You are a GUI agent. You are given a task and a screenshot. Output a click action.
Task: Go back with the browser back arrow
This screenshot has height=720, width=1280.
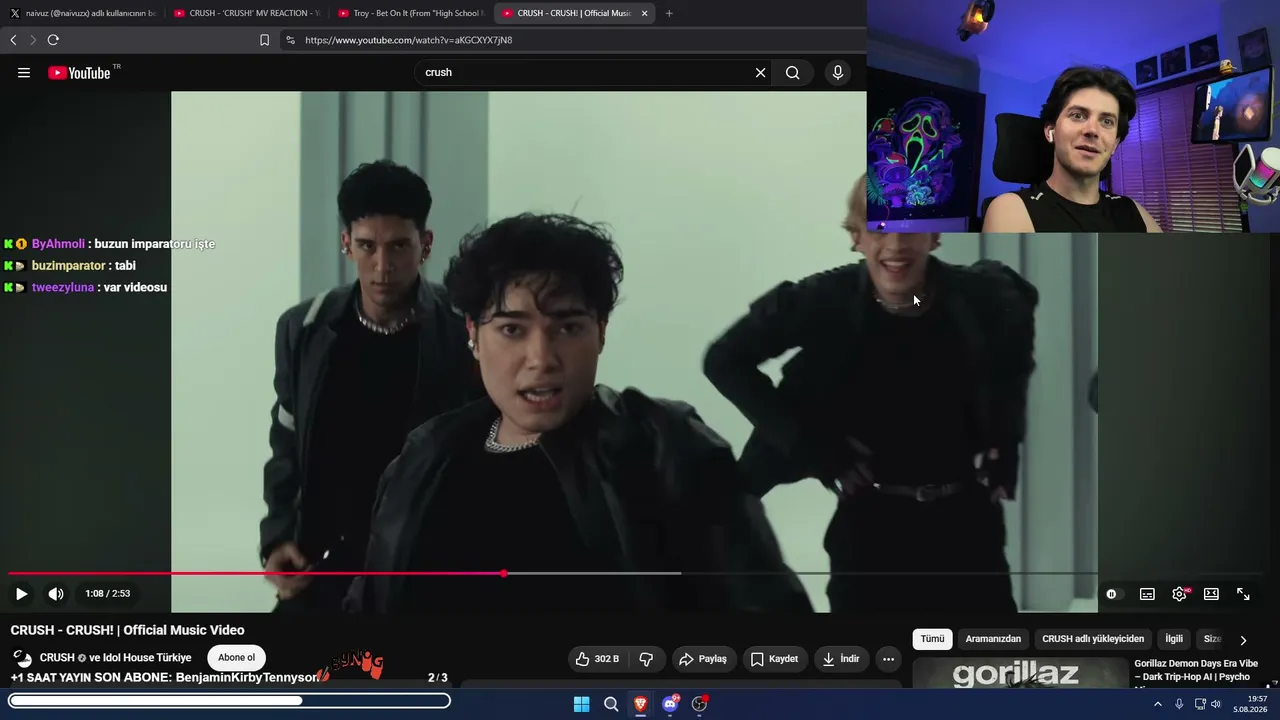(13, 40)
